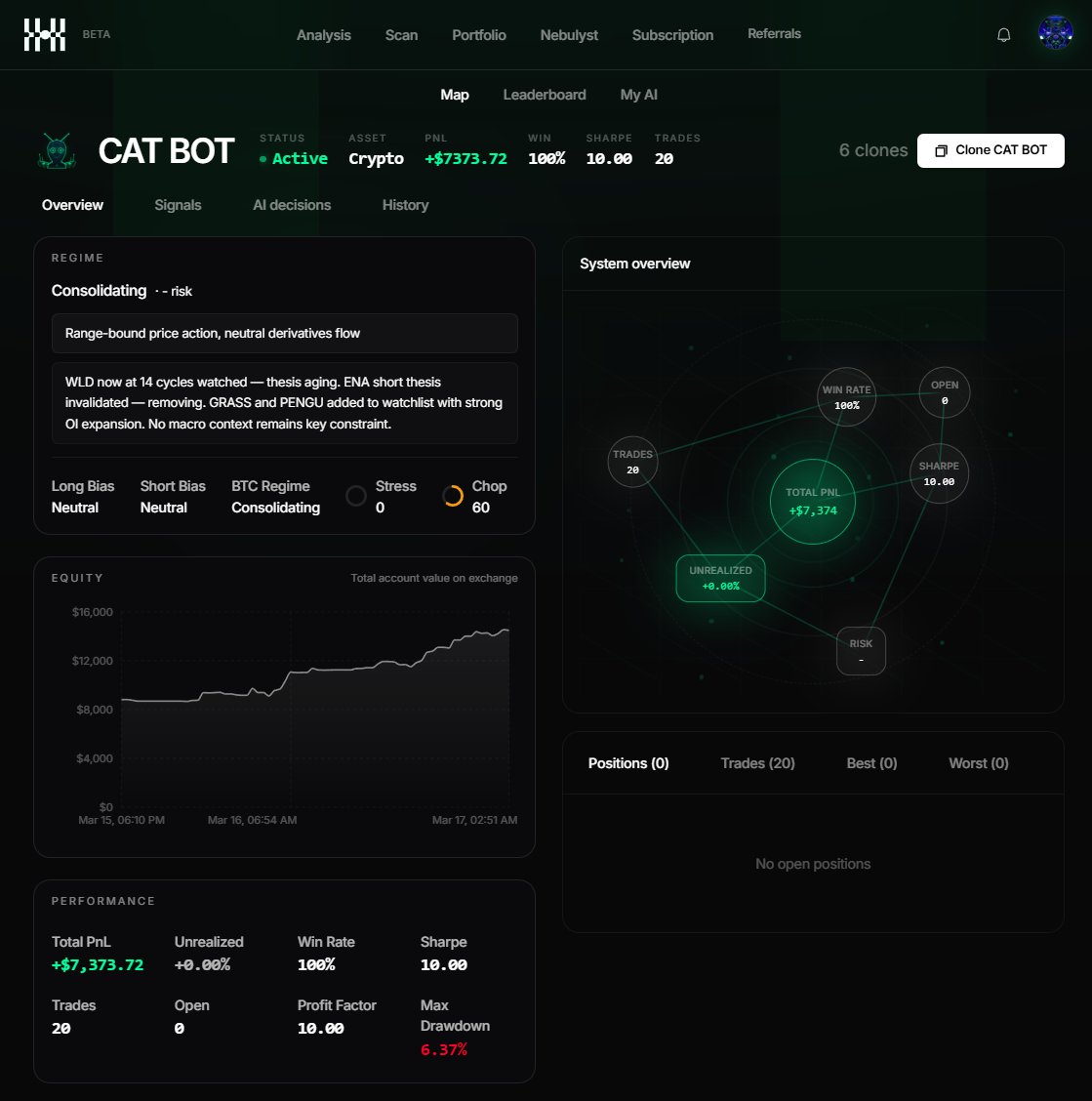Click the Crypto asset value
The width and height of the screenshot is (1092, 1101).
coord(376,159)
